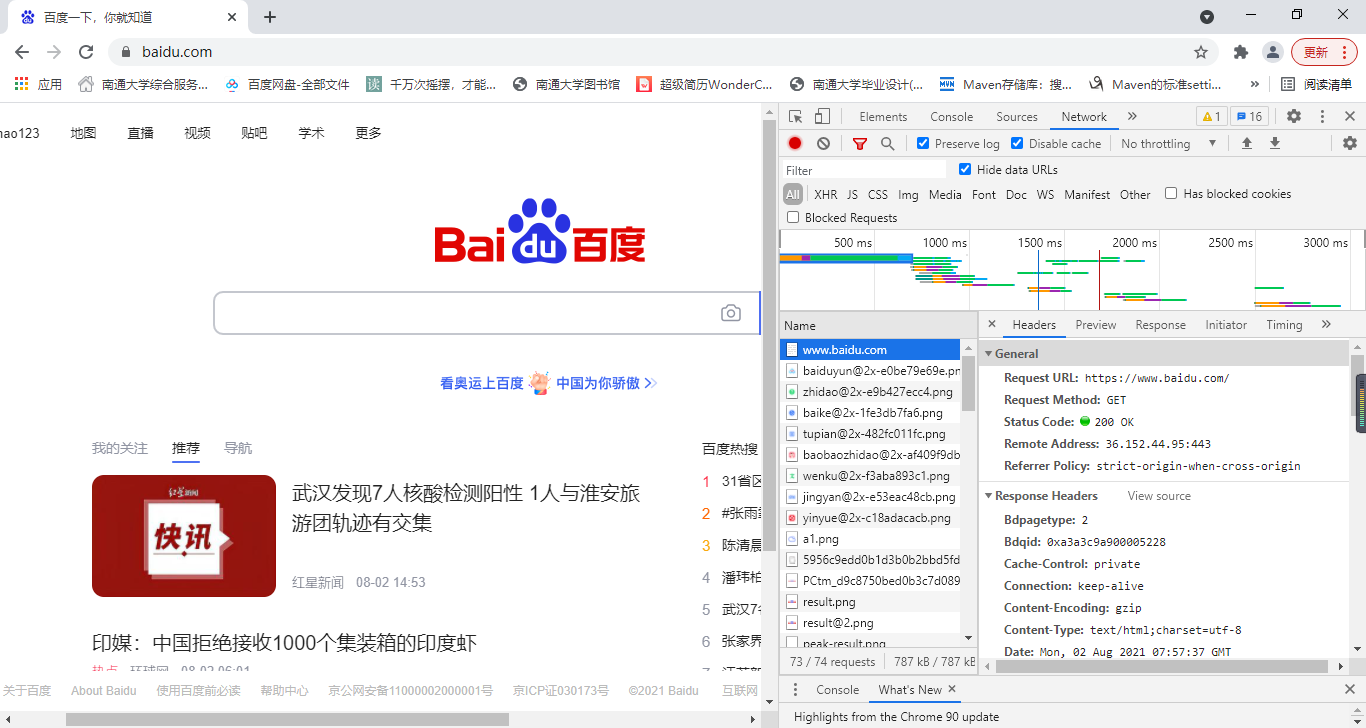Click the network Filter text field
1366x728 pixels.
(x=865, y=170)
